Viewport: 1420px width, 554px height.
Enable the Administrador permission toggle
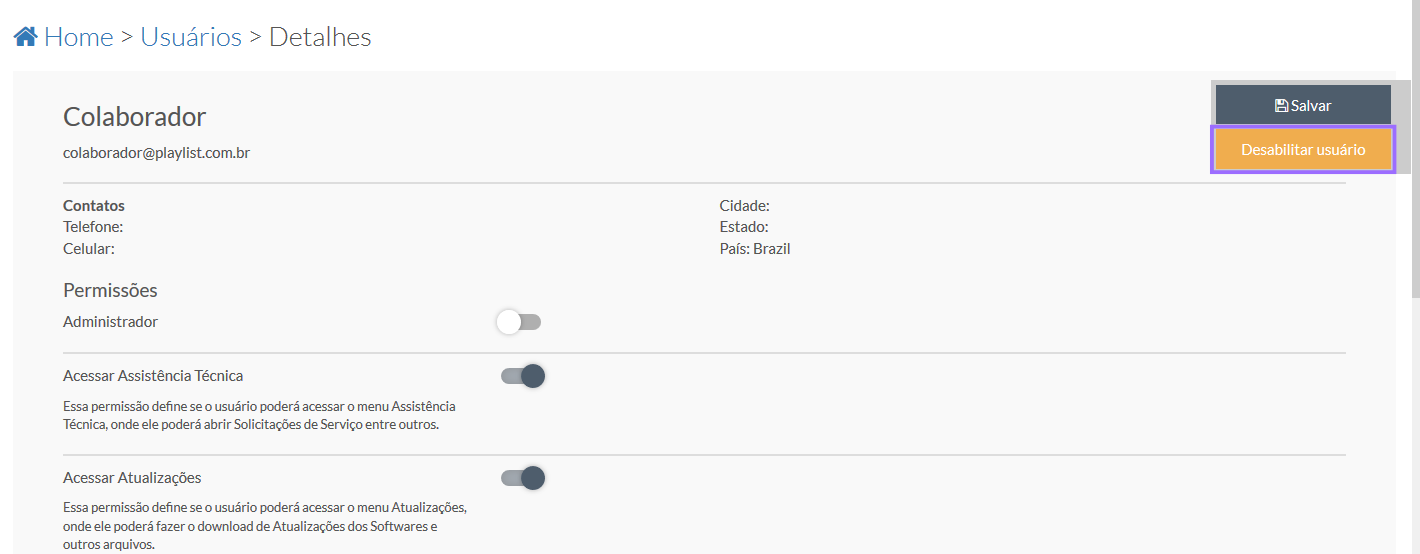519,322
